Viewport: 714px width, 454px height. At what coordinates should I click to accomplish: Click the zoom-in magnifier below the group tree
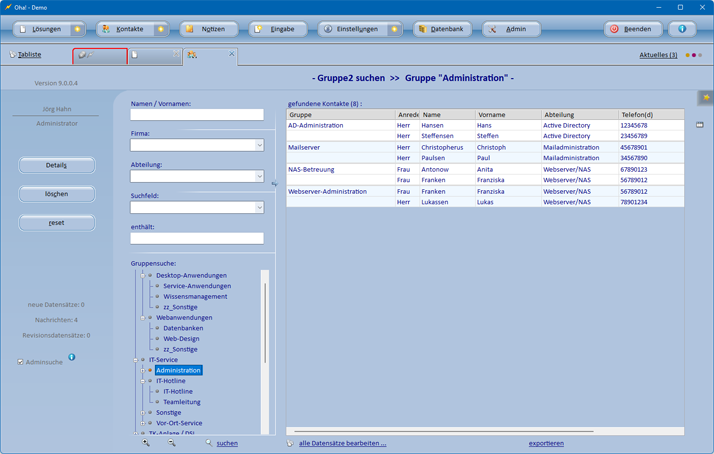[146, 442]
